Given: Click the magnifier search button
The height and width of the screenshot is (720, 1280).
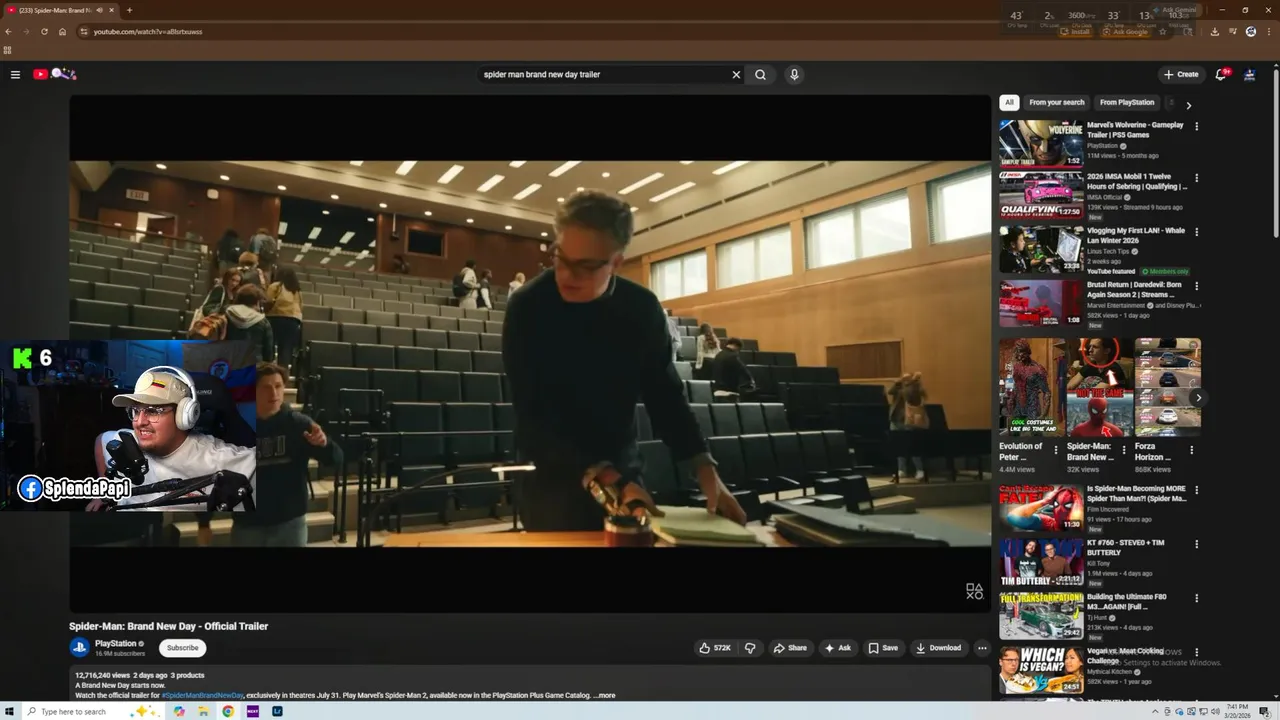Looking at the screenshot, I should pos(761,74).
